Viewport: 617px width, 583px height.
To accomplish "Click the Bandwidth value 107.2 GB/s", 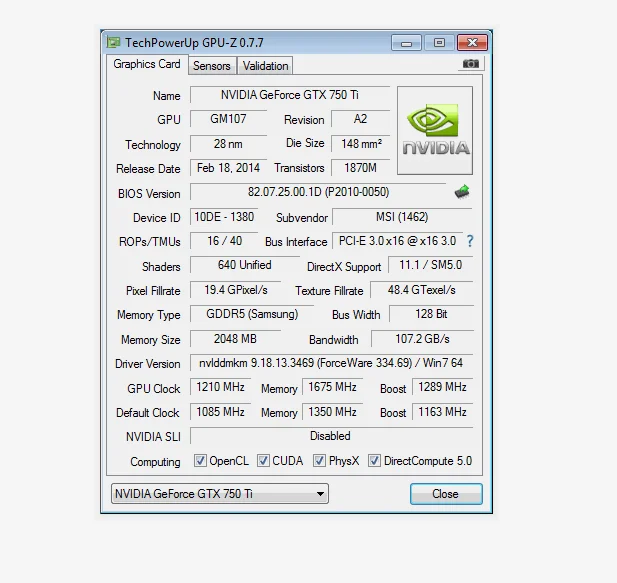I will coord(422,339).
